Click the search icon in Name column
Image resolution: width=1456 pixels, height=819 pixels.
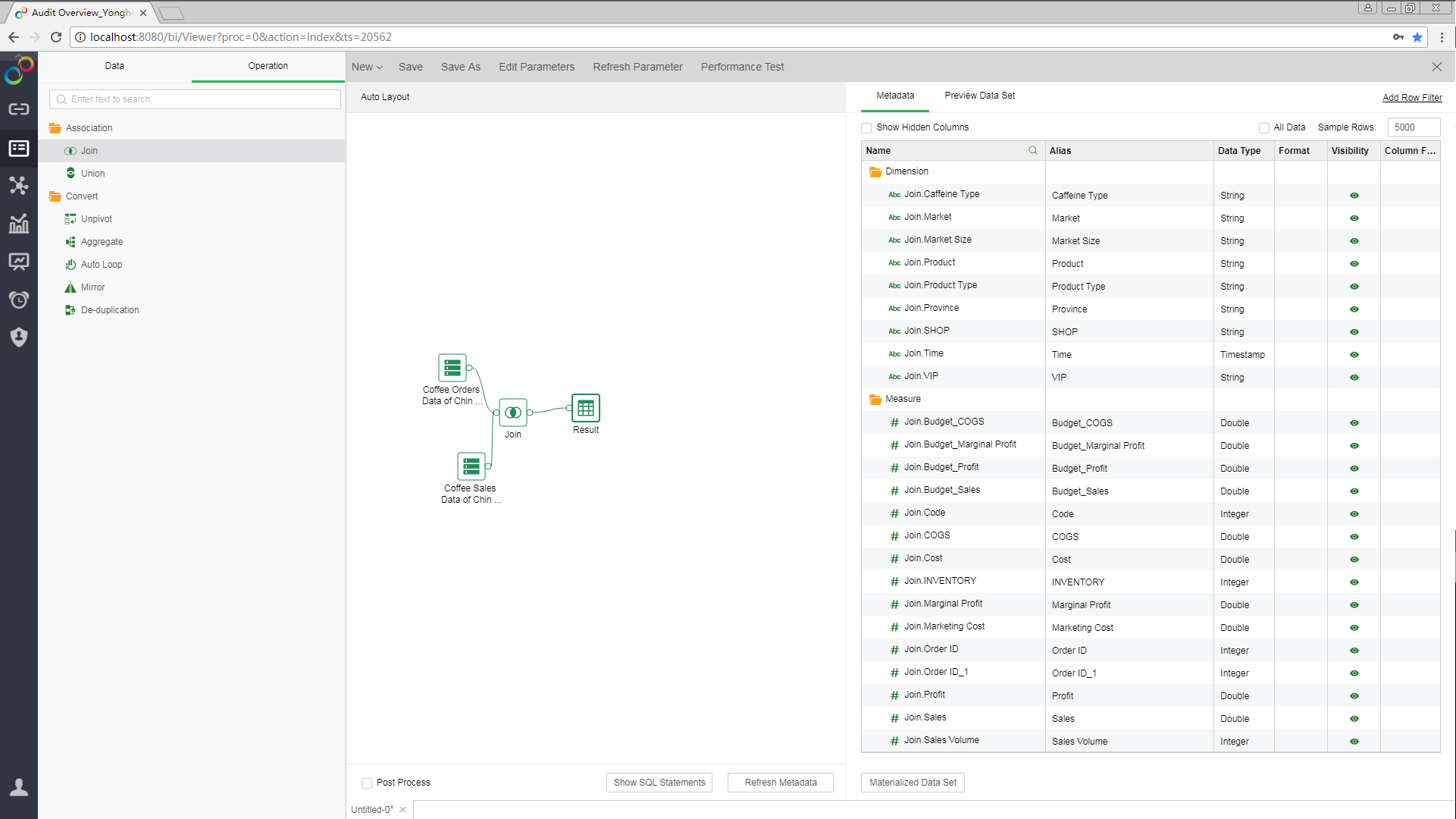pyautogui.click(x=1032, y=150)
